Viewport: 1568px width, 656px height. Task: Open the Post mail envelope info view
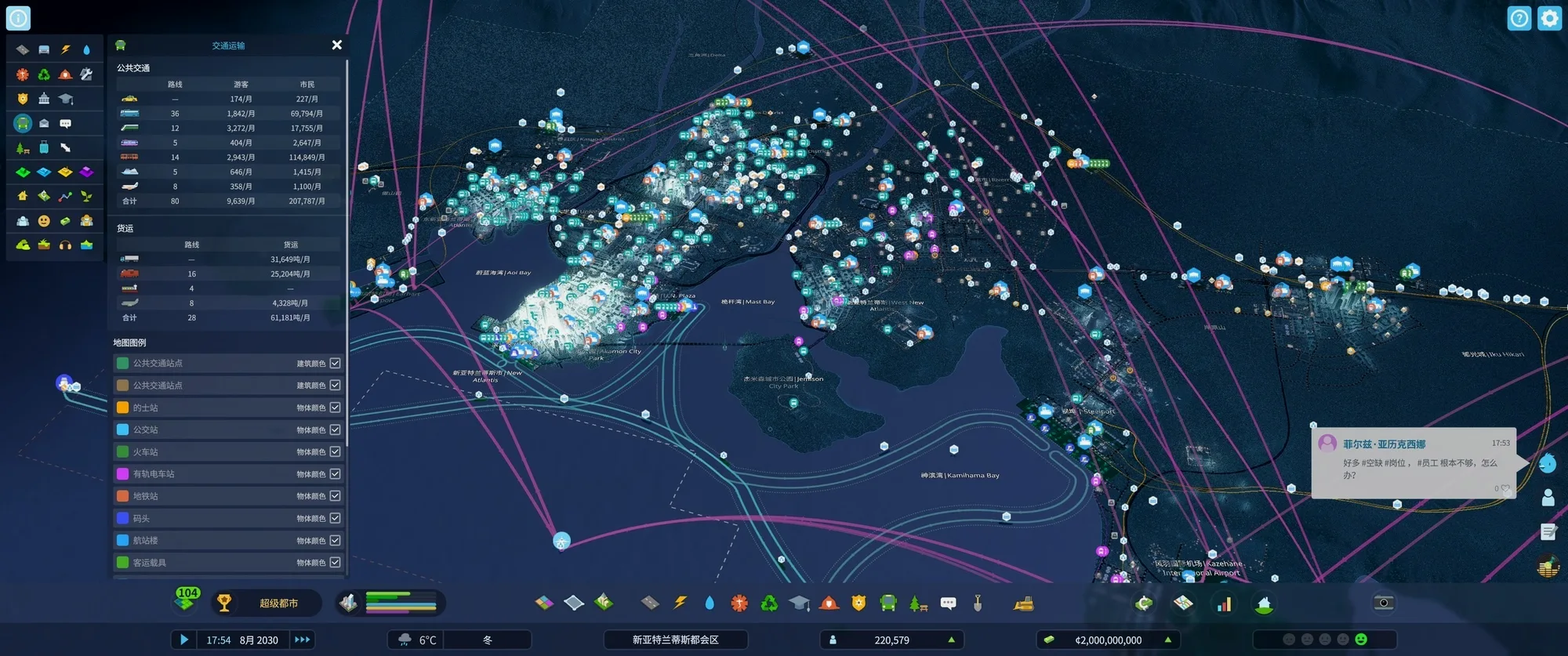click(44, 123)
